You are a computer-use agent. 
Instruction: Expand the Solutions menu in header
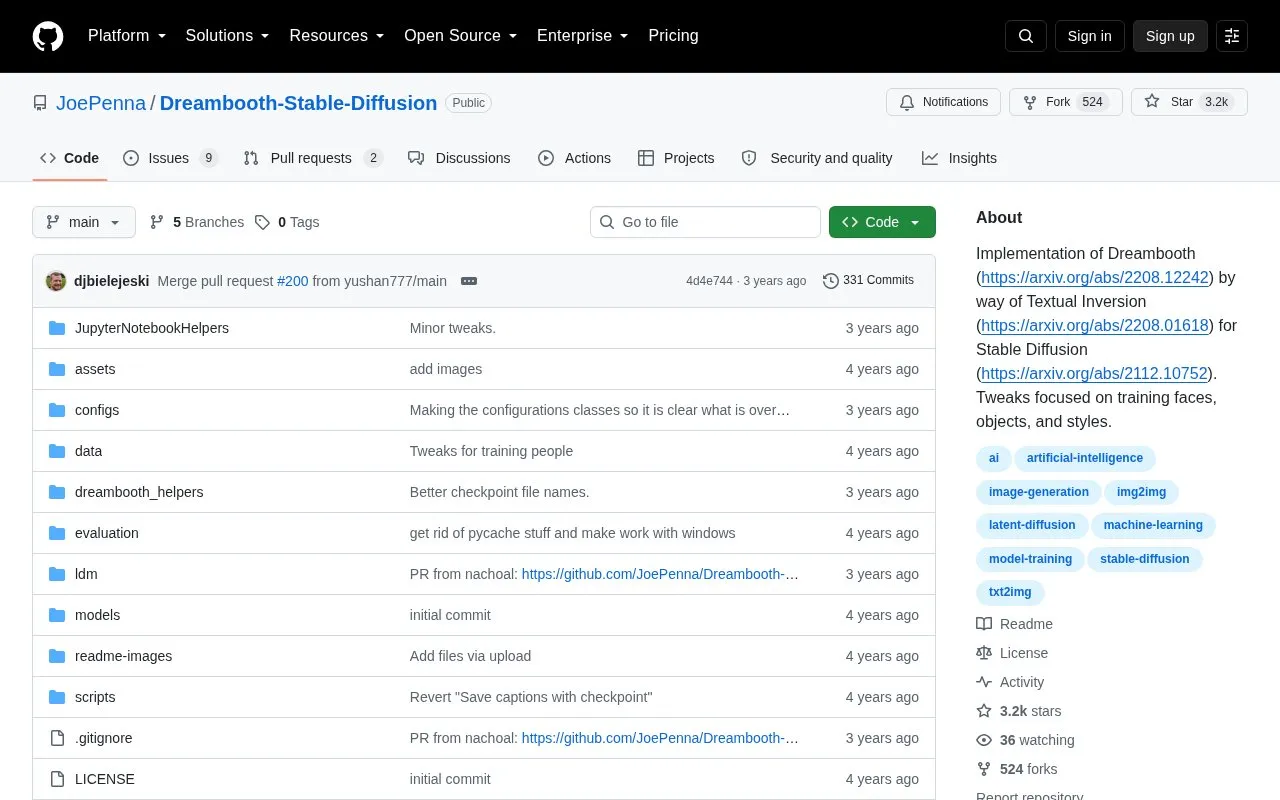(x=228, y=36)
